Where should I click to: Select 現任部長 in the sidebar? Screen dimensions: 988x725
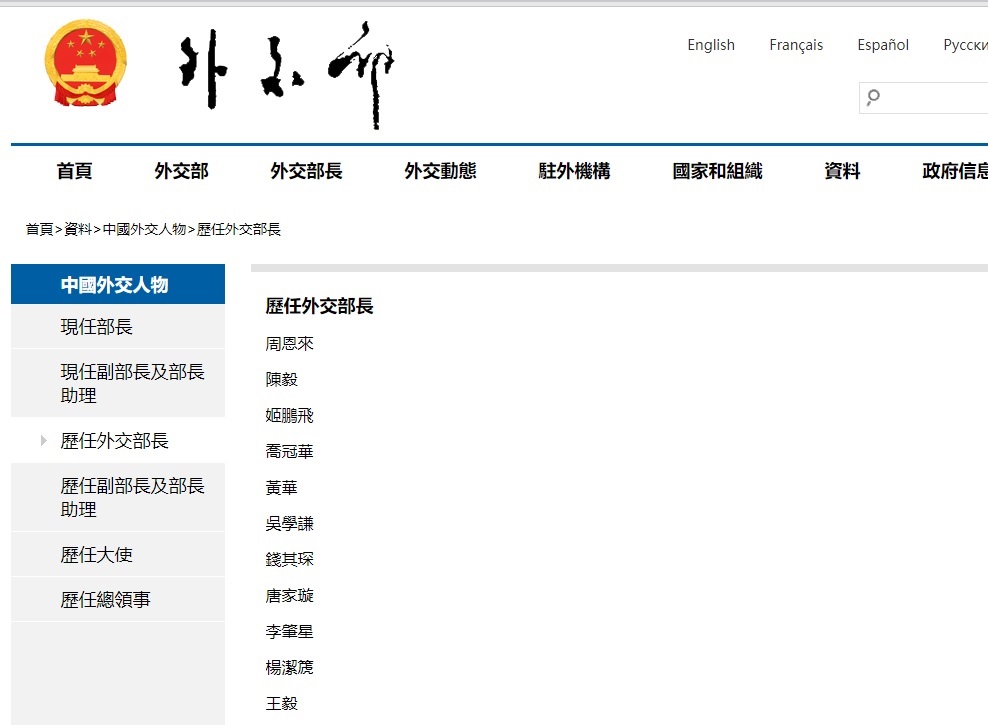(118, 326)
